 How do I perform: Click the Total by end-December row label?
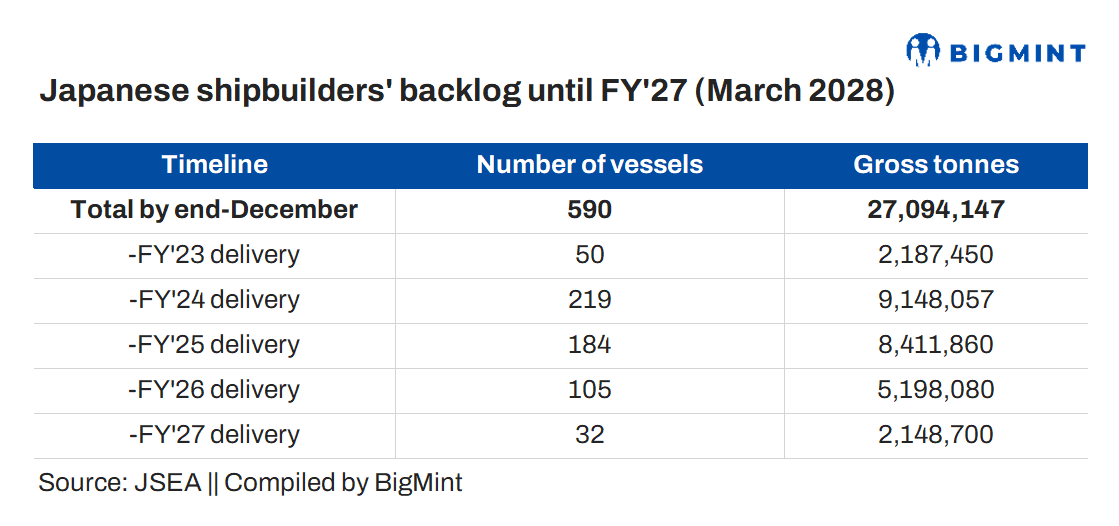pyautogui.click(x=214, y=210)
